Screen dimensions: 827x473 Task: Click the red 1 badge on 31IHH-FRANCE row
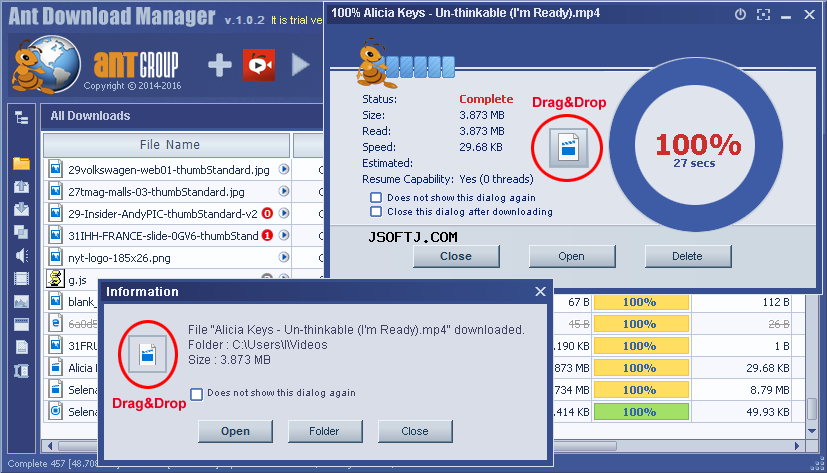(x=267, y=235)
